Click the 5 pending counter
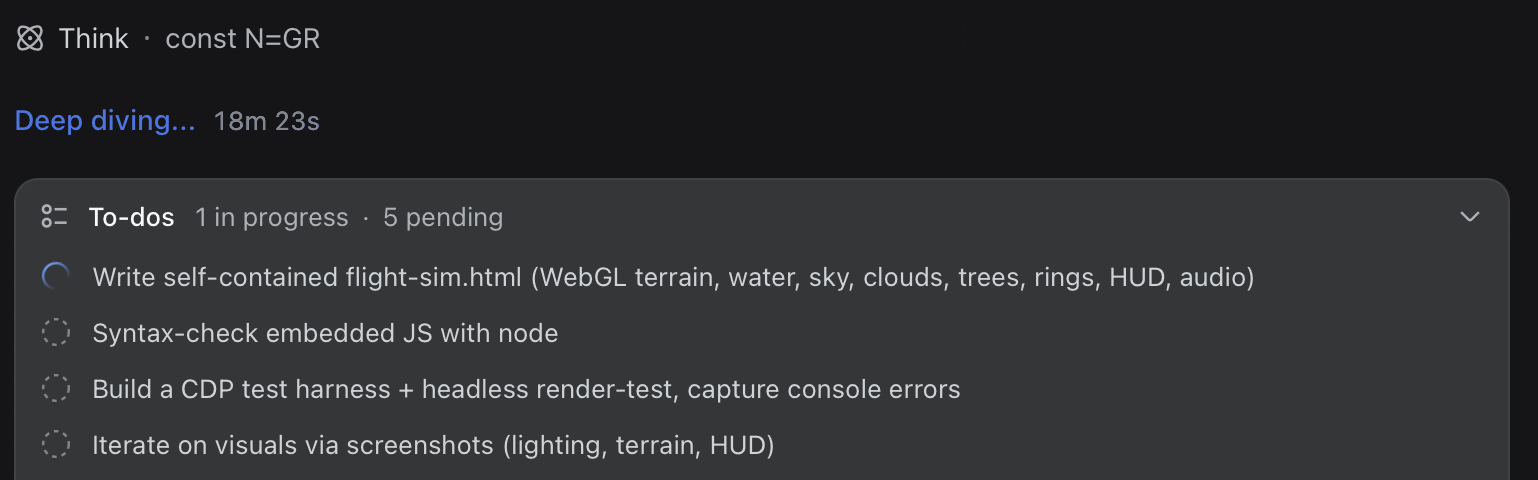This screenshot has width=1538, height=480. pyautogui.click(x=443, y=217)
